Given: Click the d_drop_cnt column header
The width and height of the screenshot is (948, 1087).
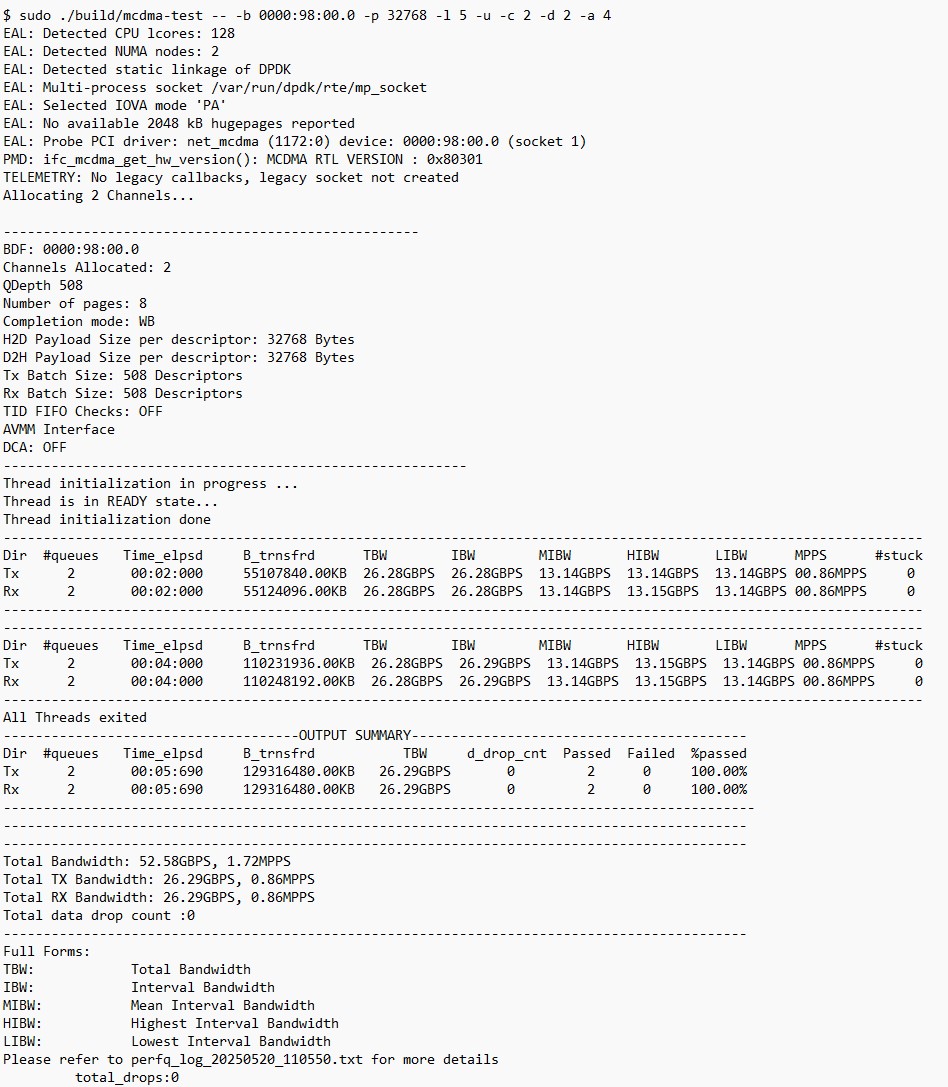Looking at the screenshot, I should tap(506, 753).
